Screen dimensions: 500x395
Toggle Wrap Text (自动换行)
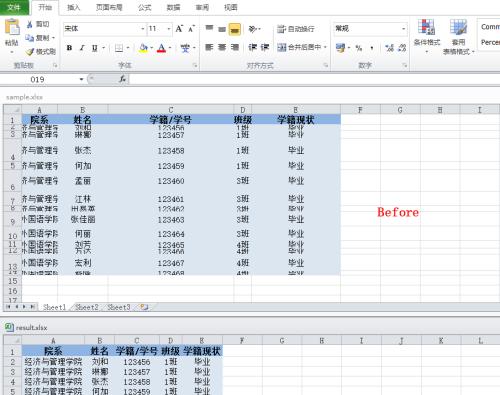pyautogui.click(x=296, y=29)
